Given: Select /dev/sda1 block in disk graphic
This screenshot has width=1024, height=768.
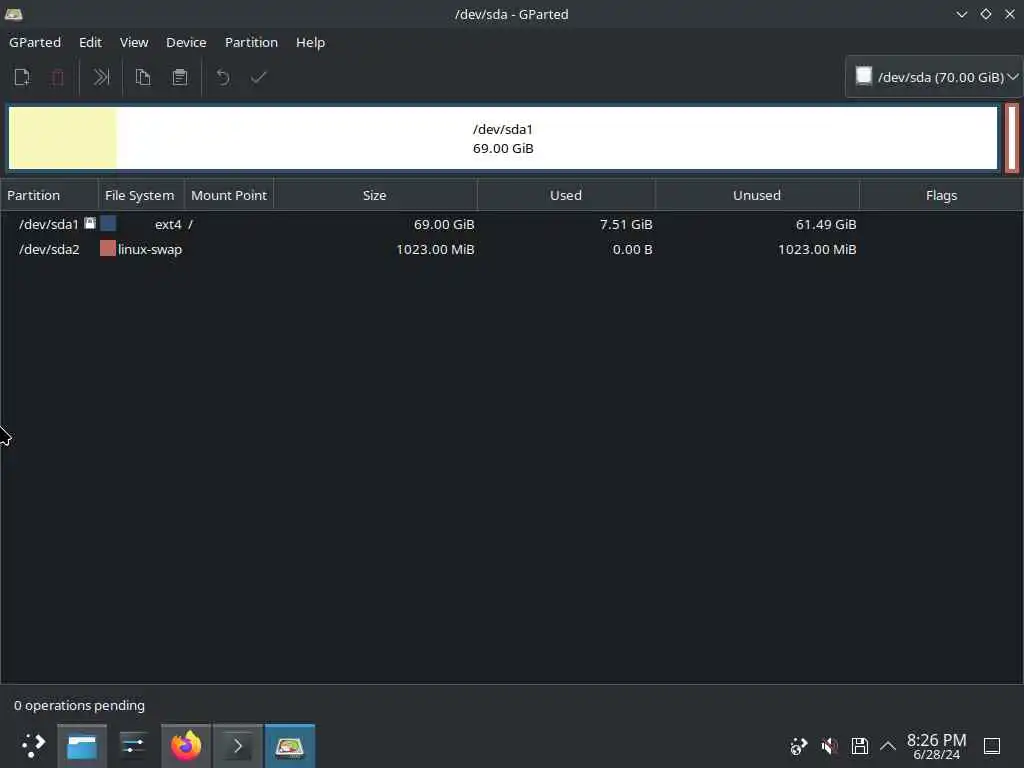Looking at the screenshot, I should coord(503,138).
